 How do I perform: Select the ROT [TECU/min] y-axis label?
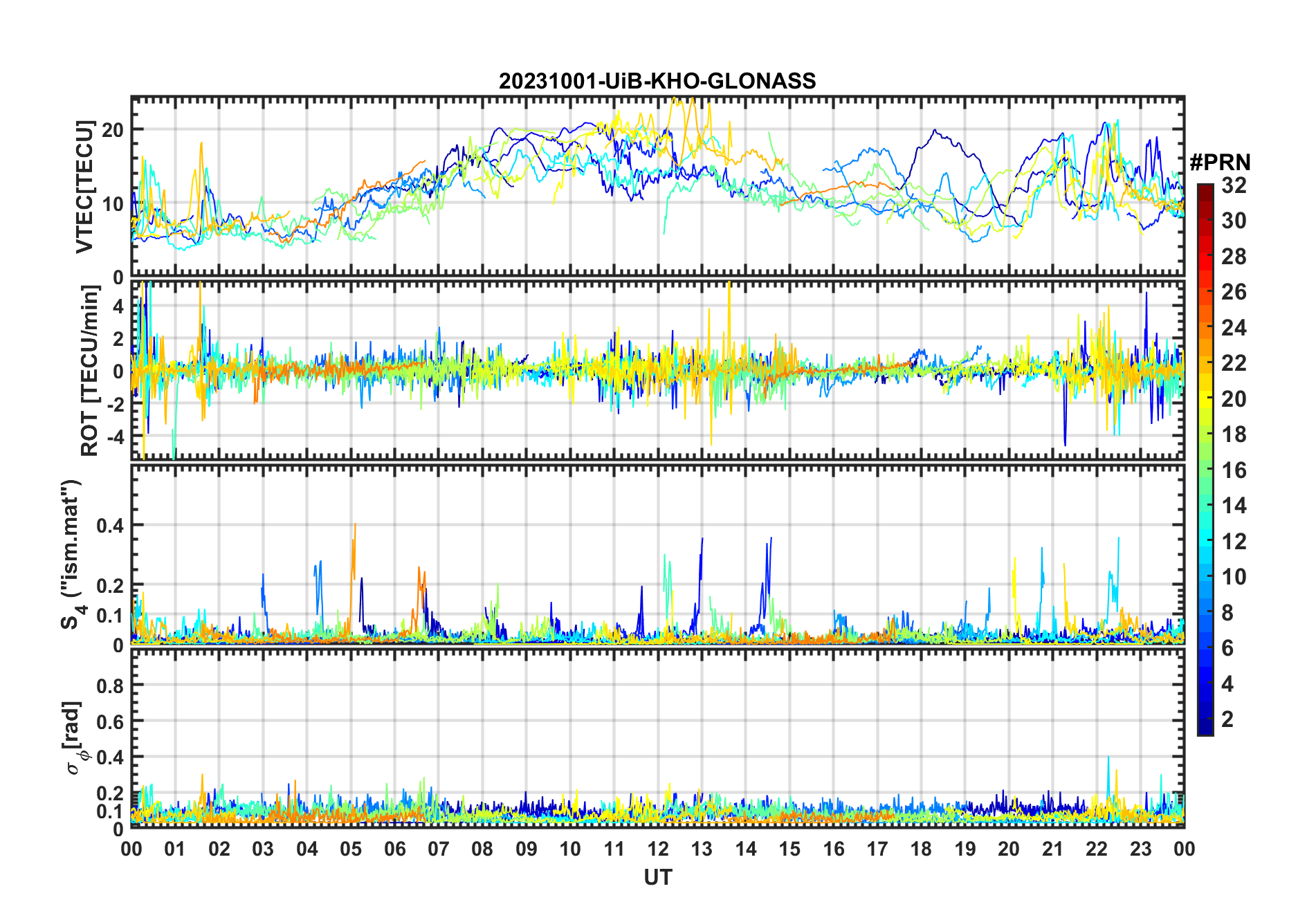point(90,371)
